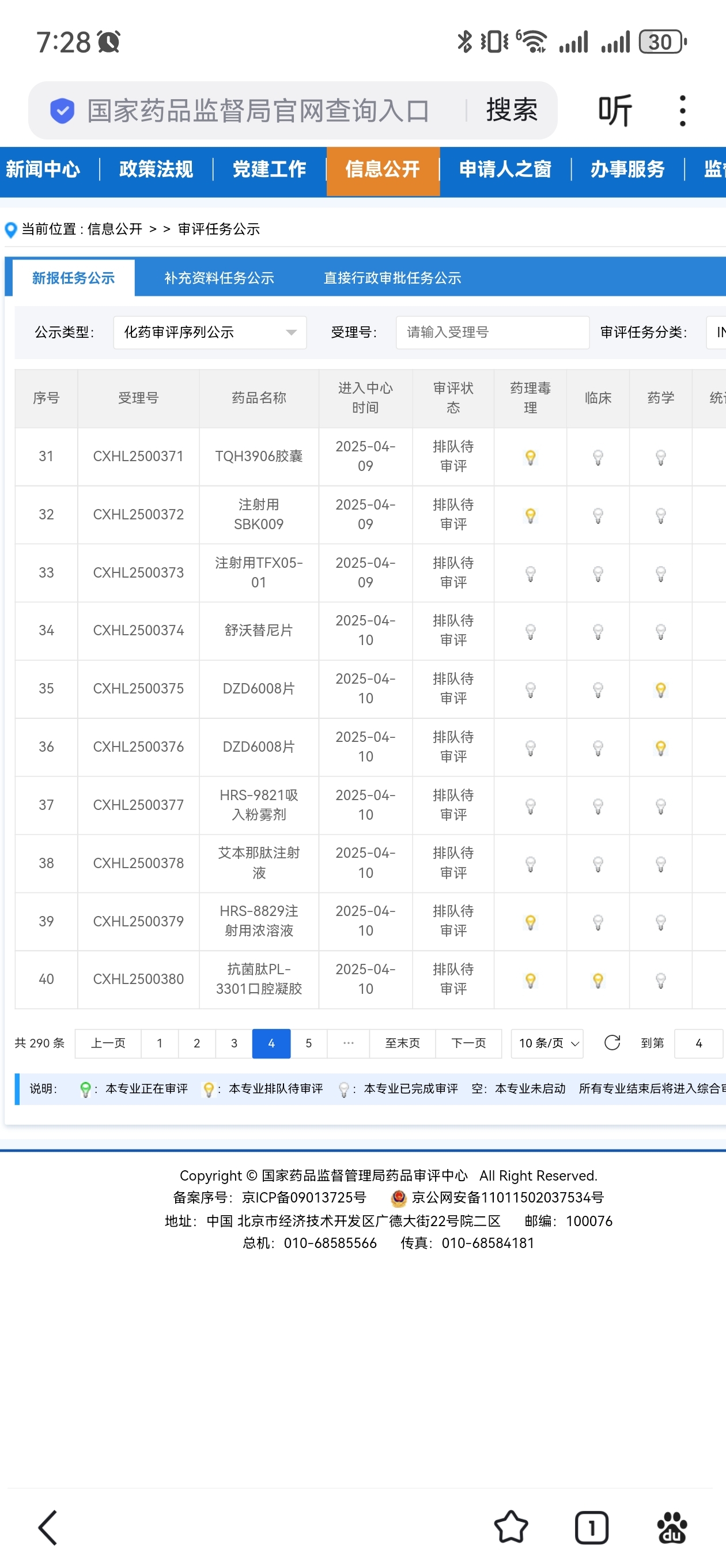Click current page 4 button

click(271, 1043)
